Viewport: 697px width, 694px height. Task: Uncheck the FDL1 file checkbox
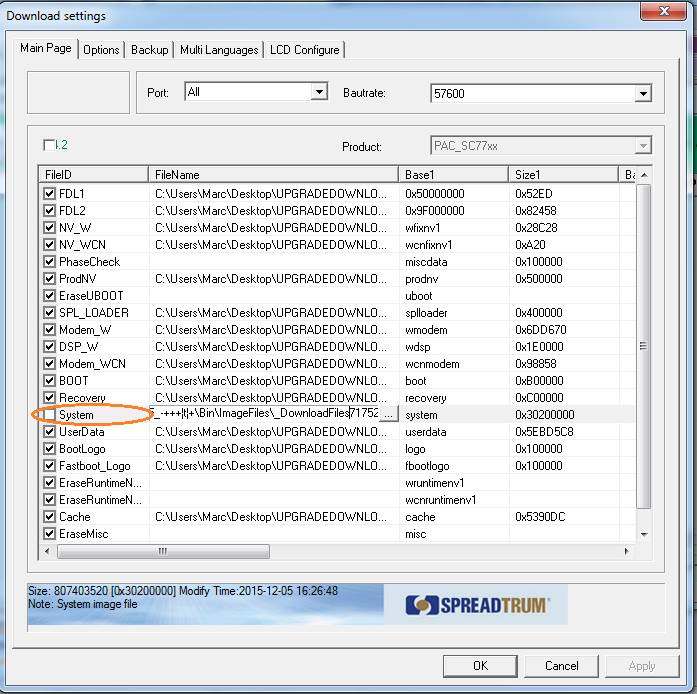[x=49, y=193]
